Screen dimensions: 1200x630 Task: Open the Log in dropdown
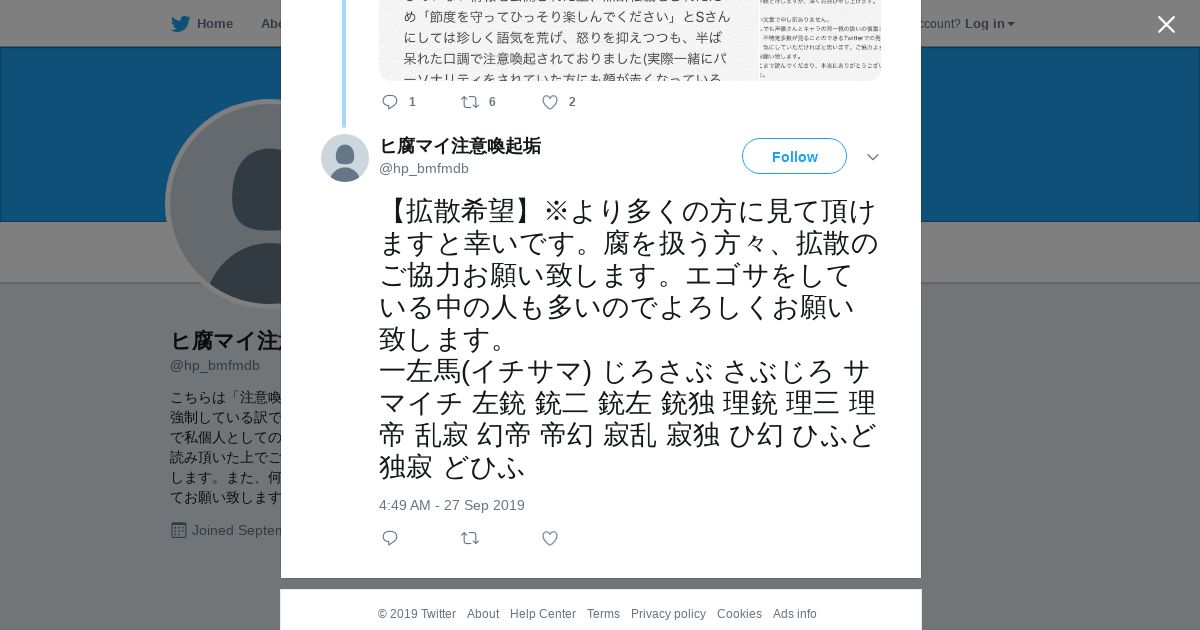pyautogui.click(x=989, y=23)
